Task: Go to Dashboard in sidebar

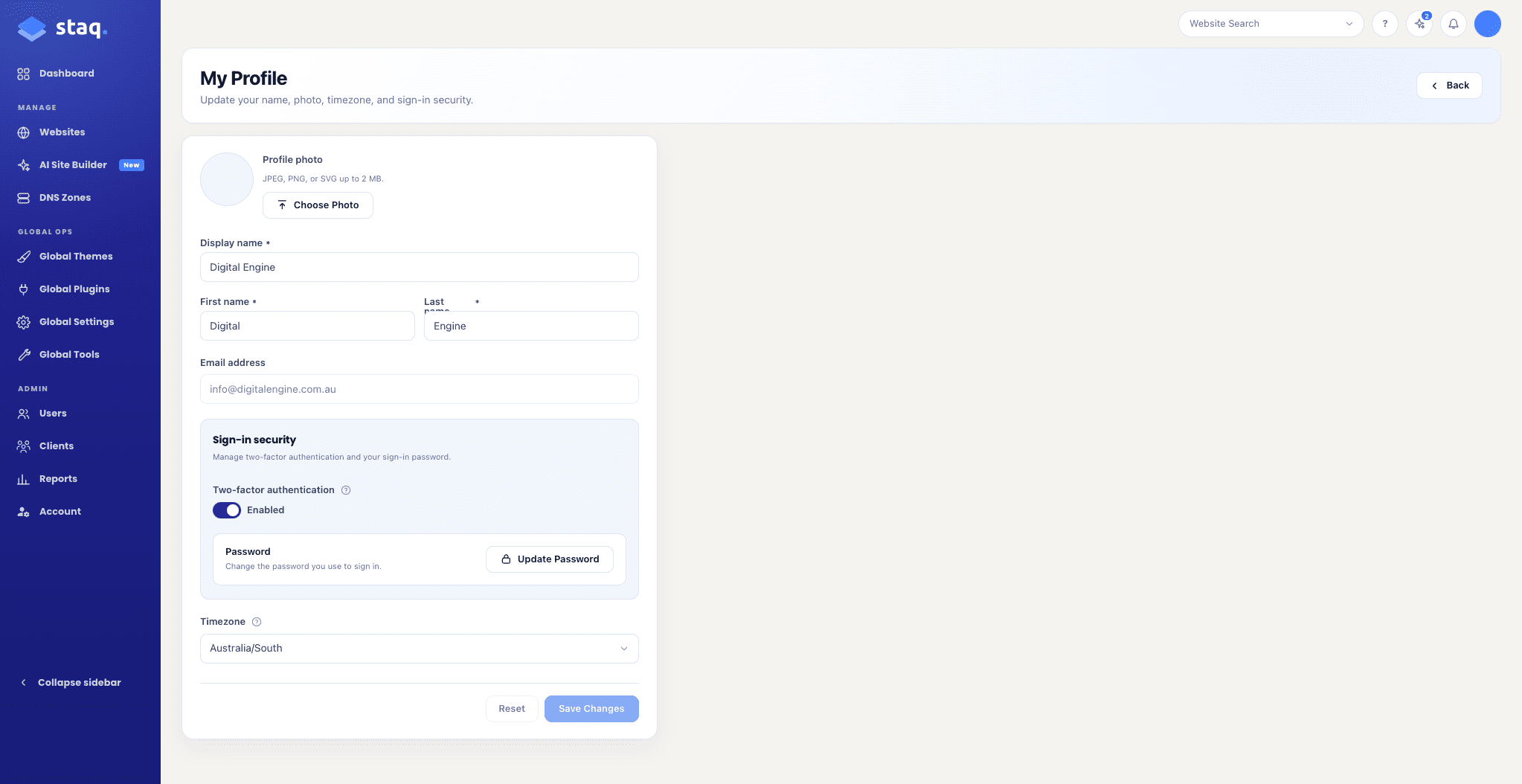Action: pos(57,74)
